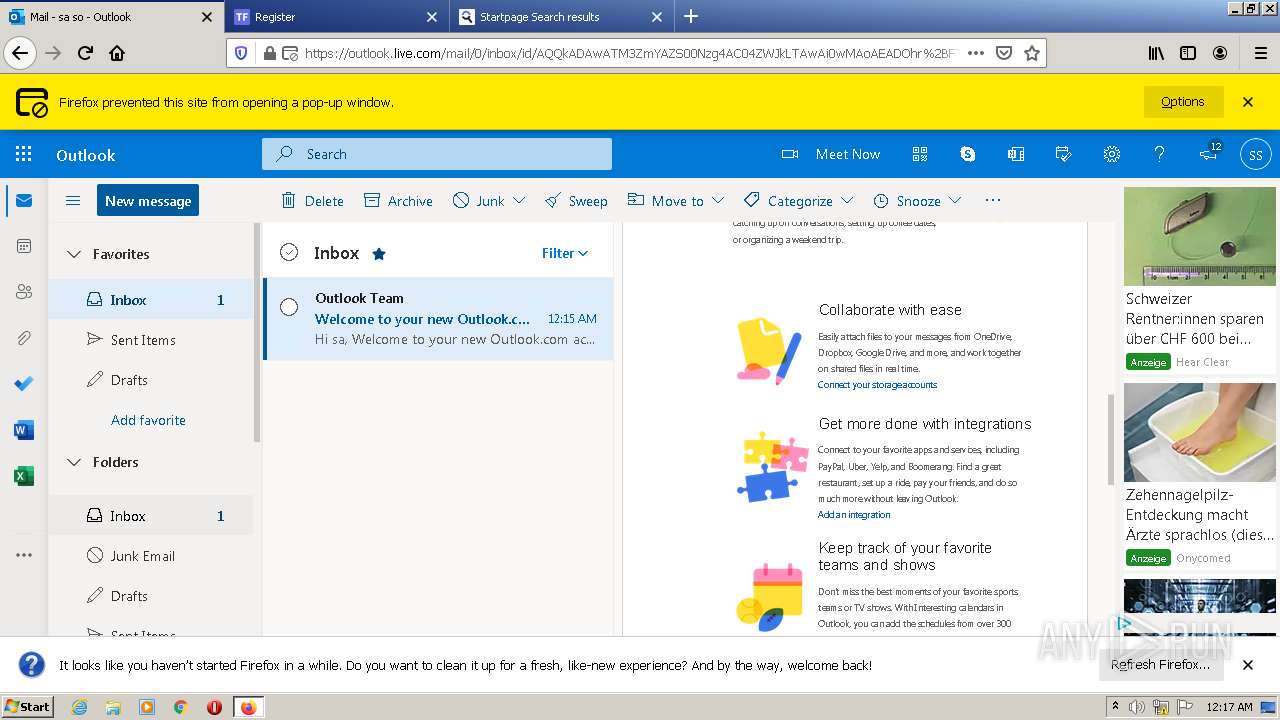The image size is (1280, 720).
Task: Select the Outlook Team message checkbox
Action: [x=289, y=307]
